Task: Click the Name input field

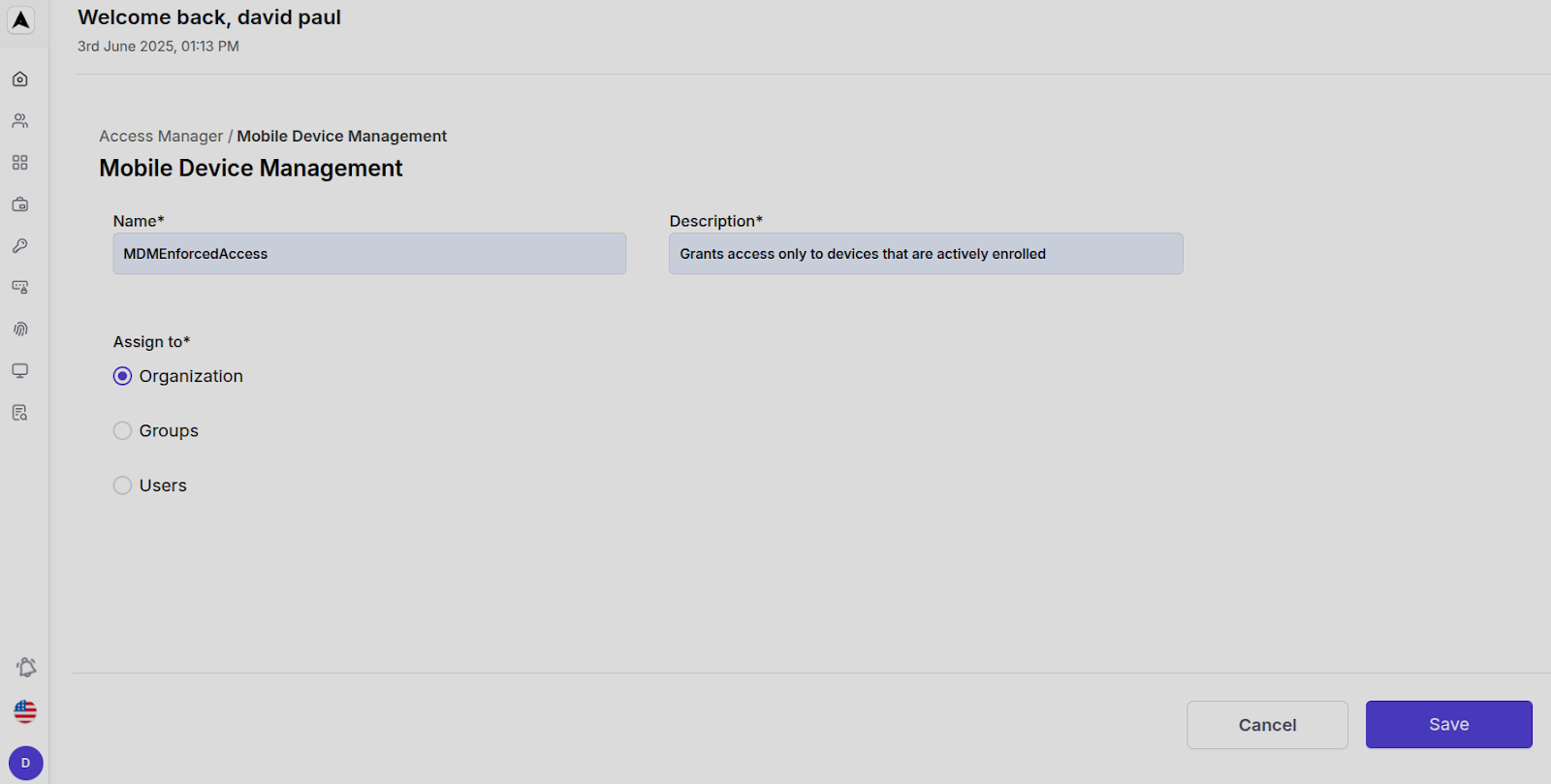Action: (x=368, y=253)
